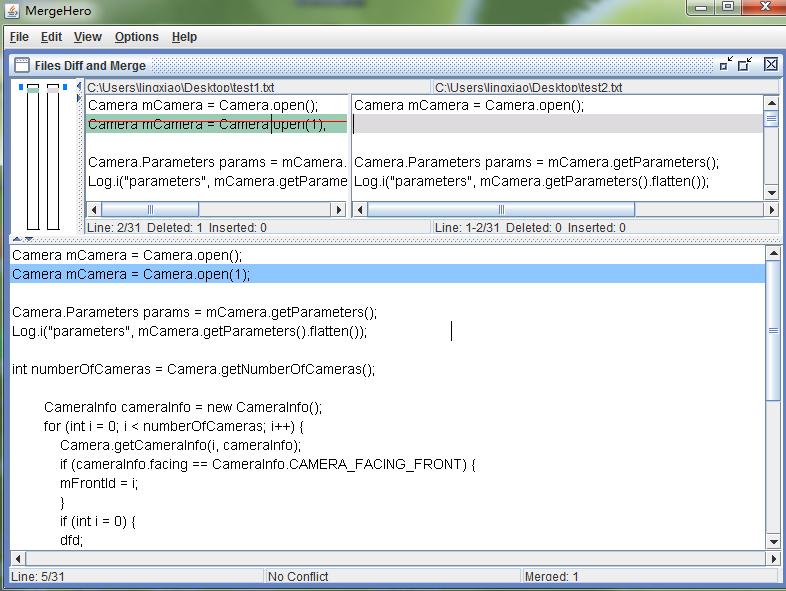Open the Options menu

click(x=136, y=37)
